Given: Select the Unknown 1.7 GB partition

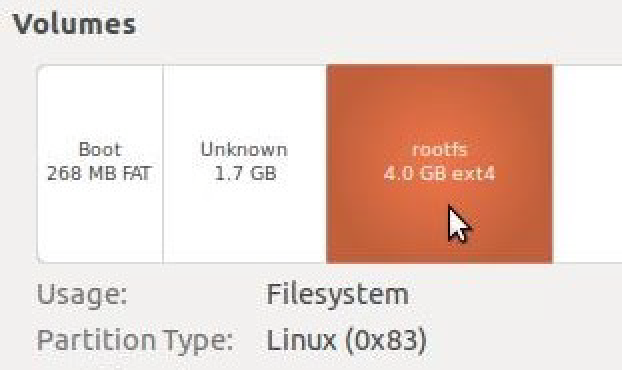Looking at the screenshot, I should 244,163.
